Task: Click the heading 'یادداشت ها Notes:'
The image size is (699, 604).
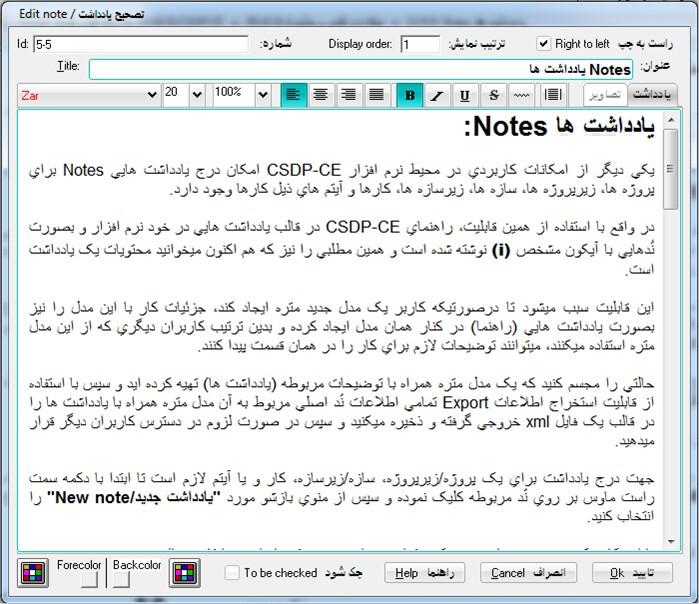Action: [x=559, y=127]
